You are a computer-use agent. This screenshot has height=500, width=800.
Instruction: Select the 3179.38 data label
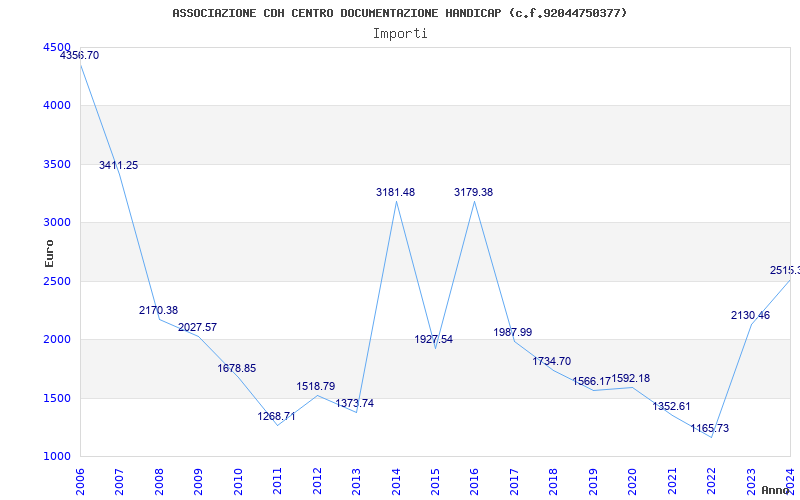pos(473,192)
